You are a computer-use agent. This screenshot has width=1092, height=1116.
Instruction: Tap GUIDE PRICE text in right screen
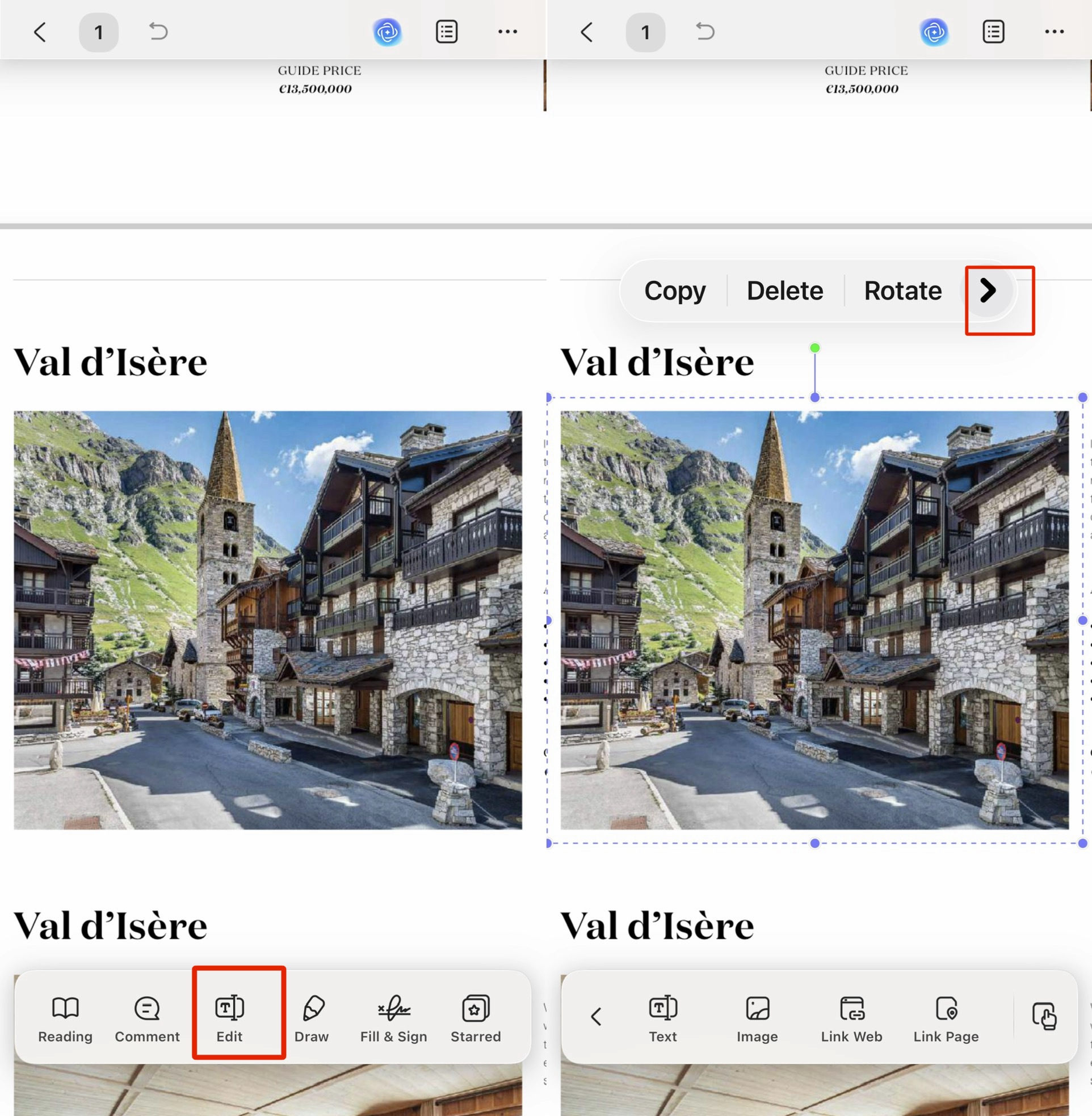click(866, 70)
